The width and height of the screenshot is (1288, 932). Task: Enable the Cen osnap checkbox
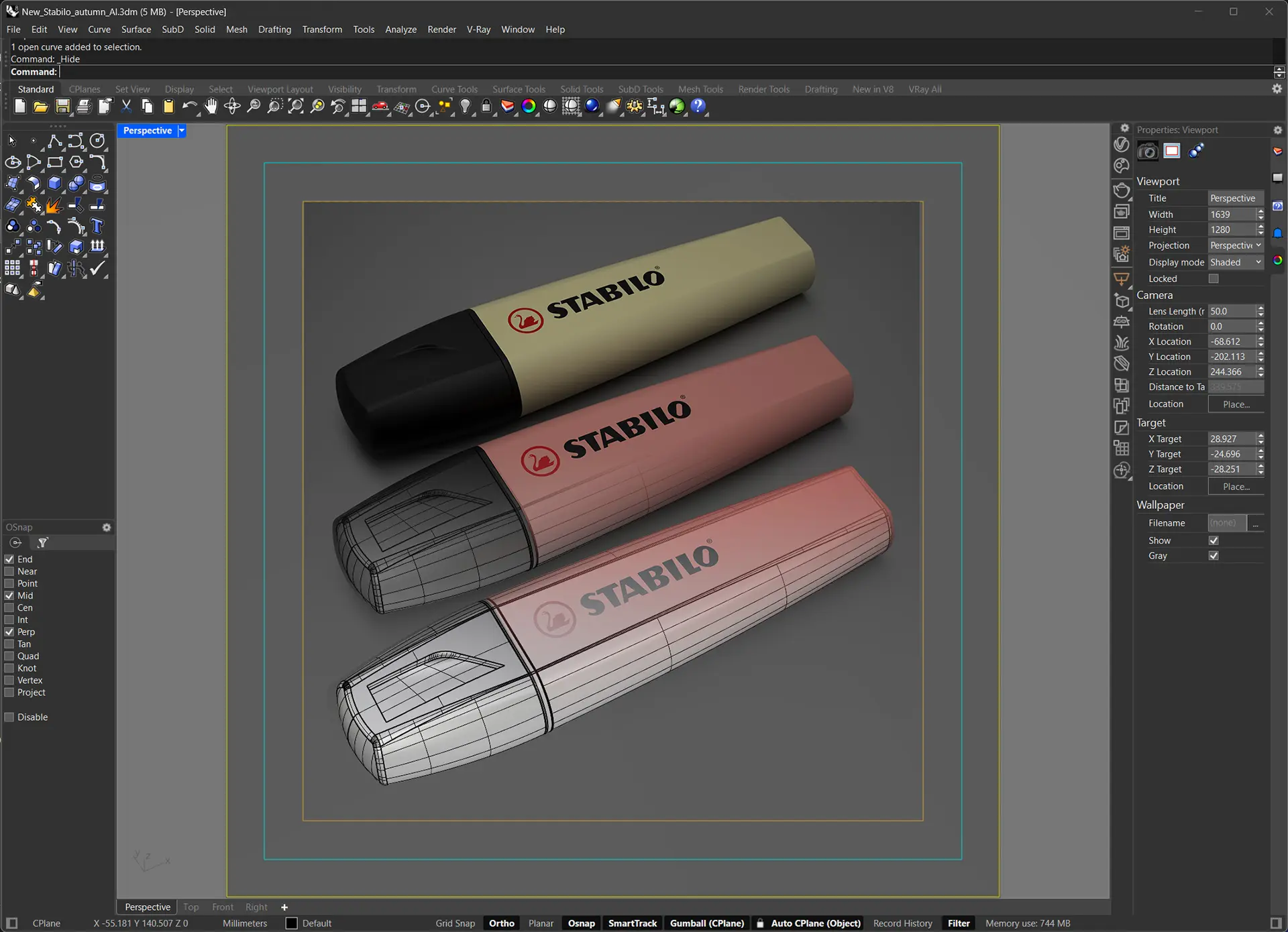[9, 607]
